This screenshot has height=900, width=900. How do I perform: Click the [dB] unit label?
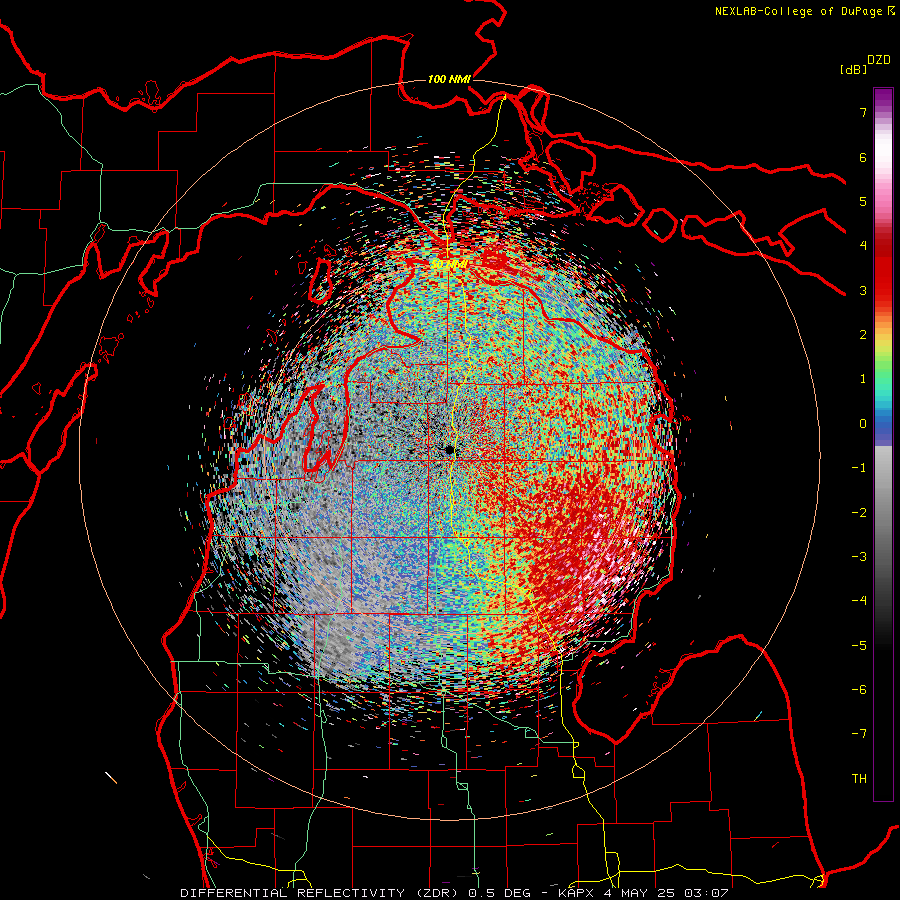click(853, 70)
